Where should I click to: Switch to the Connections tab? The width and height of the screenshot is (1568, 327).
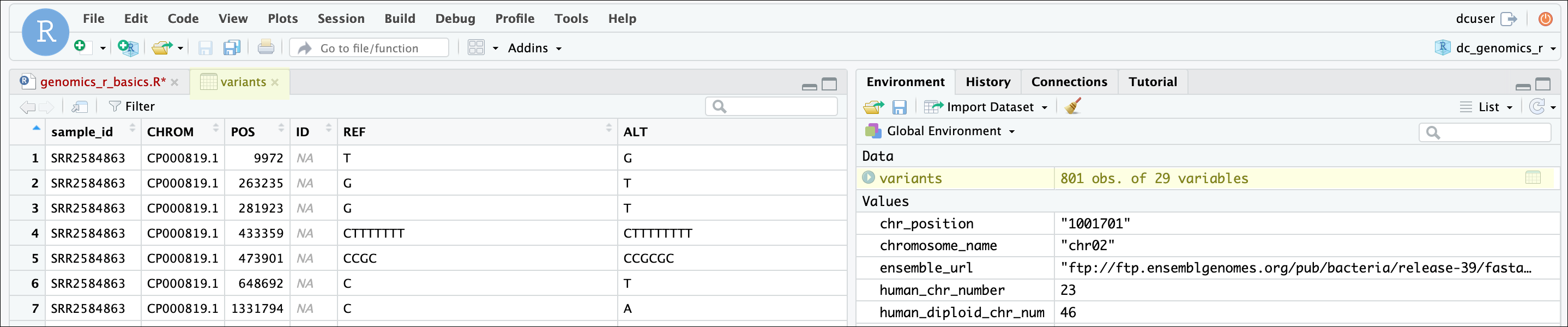pos(1069,82)
